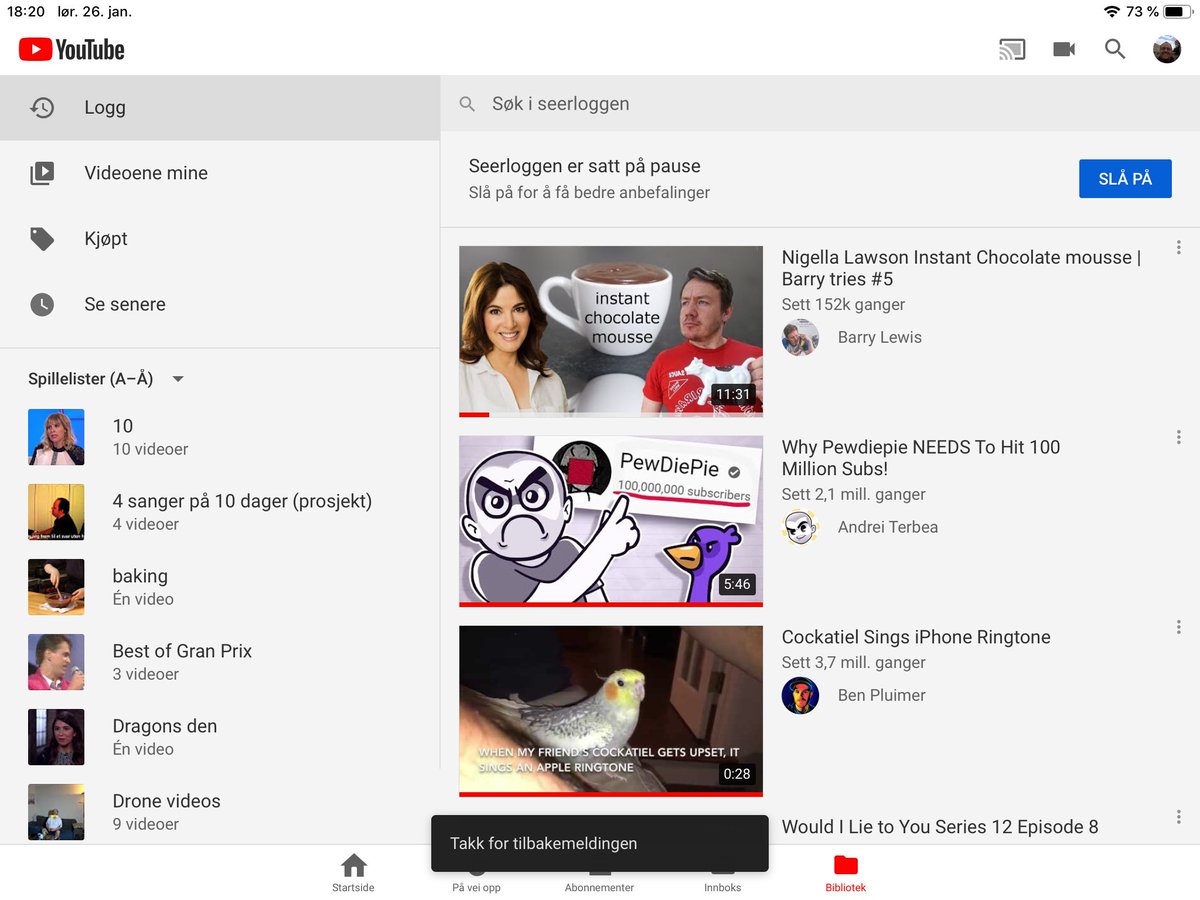Tap the Sett 3,7 mill. ganger view count
Viewport: 1200px width, 900px height.
(x=854, y=663)
